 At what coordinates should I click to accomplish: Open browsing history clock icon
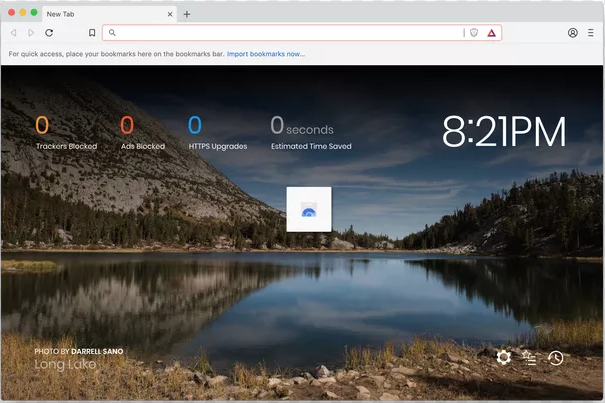[x=555, y=357]
